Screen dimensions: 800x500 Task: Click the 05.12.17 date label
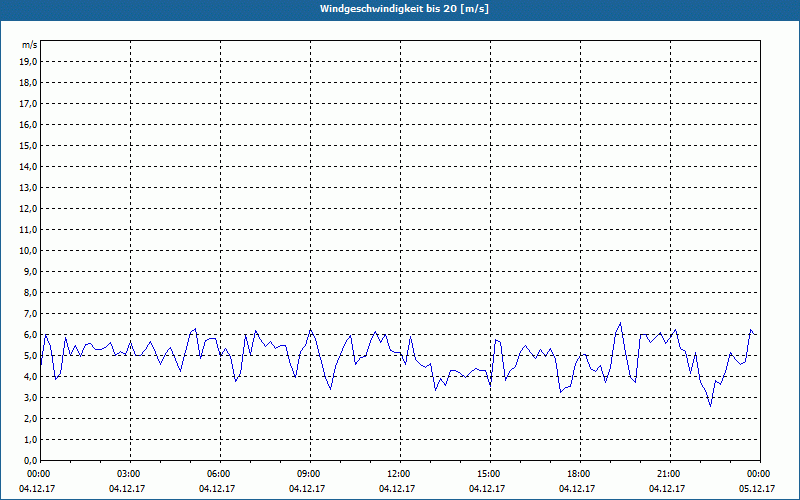tap(757, 488)
